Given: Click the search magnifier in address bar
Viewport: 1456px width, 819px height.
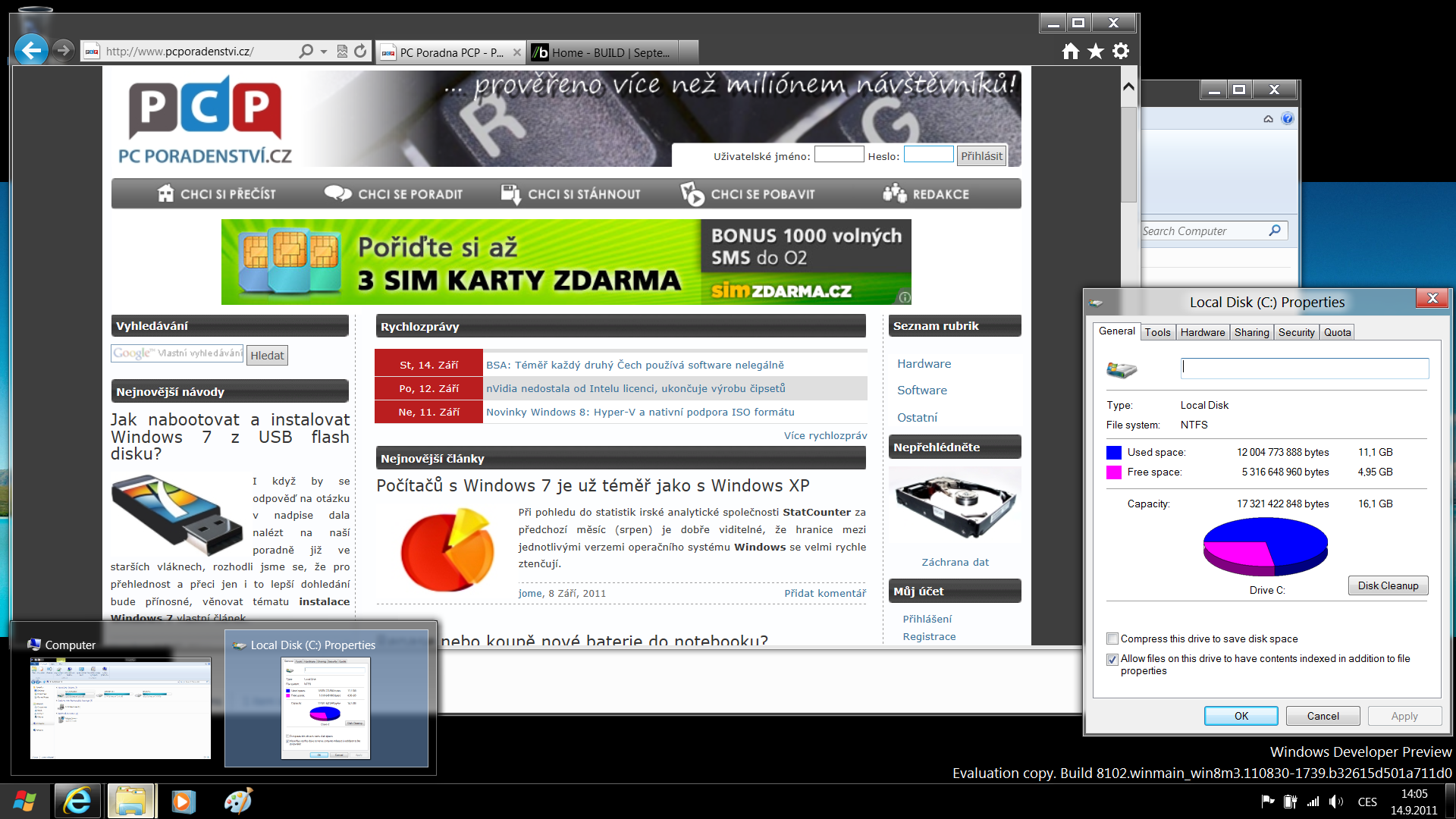Looking at the screenshot, I should (306, 51).
